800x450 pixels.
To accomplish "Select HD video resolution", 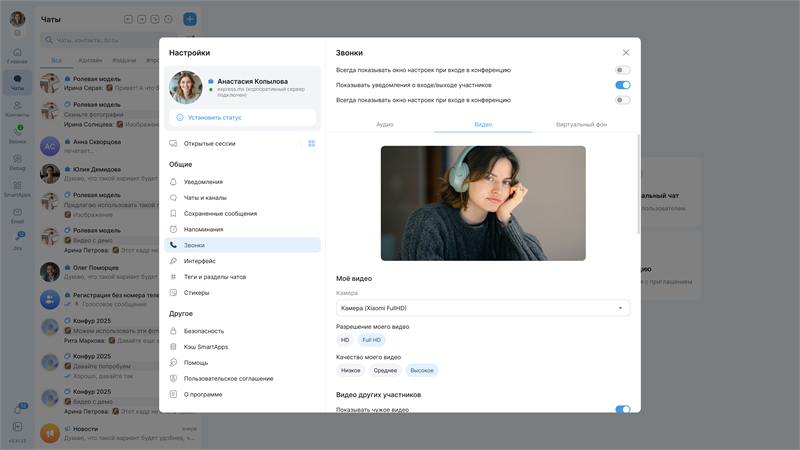I will 345,340.
